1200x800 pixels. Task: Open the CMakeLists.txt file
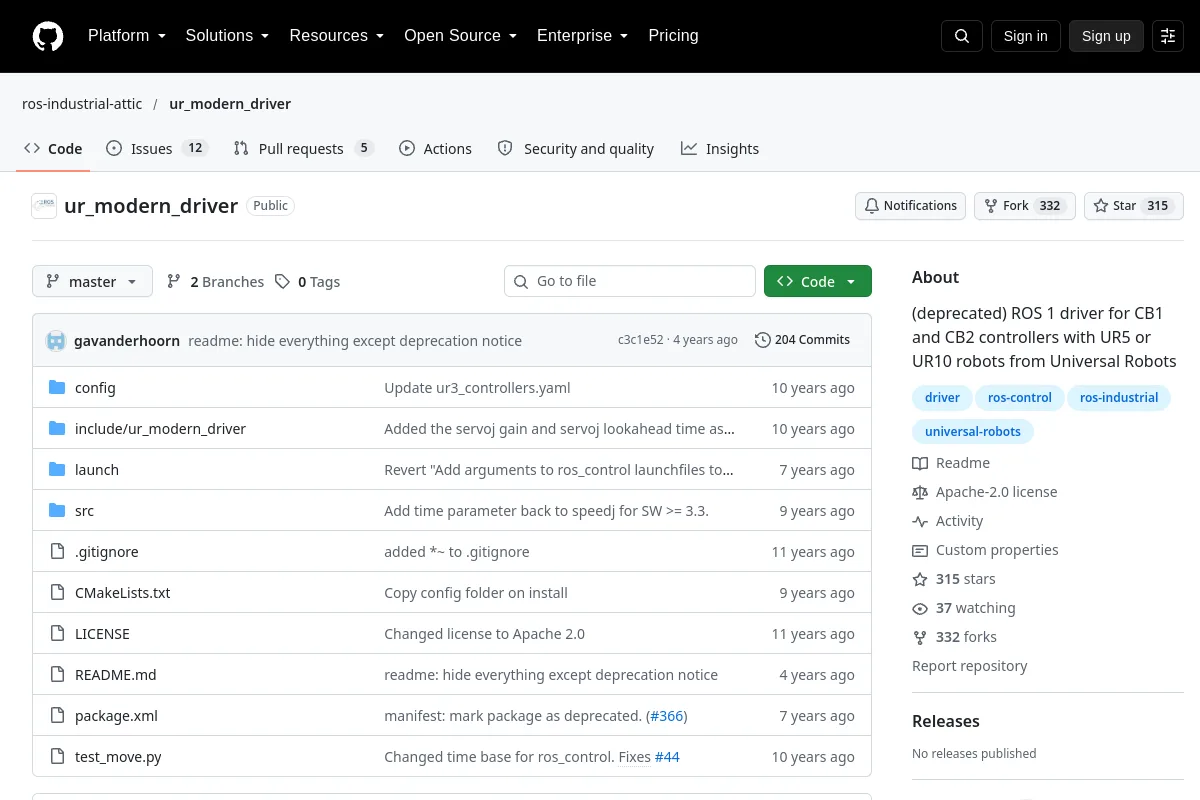pyautogui.click(x=122, y=592)
